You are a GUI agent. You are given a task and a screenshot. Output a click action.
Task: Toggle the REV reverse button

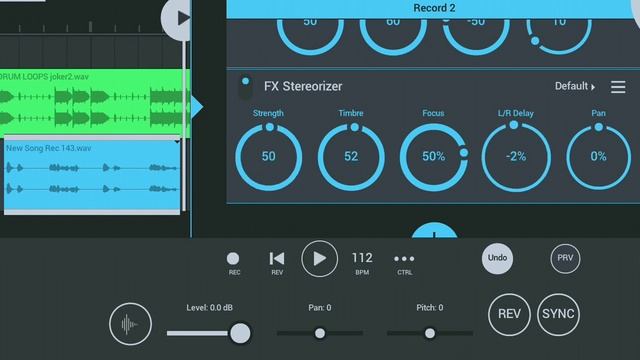509,314
